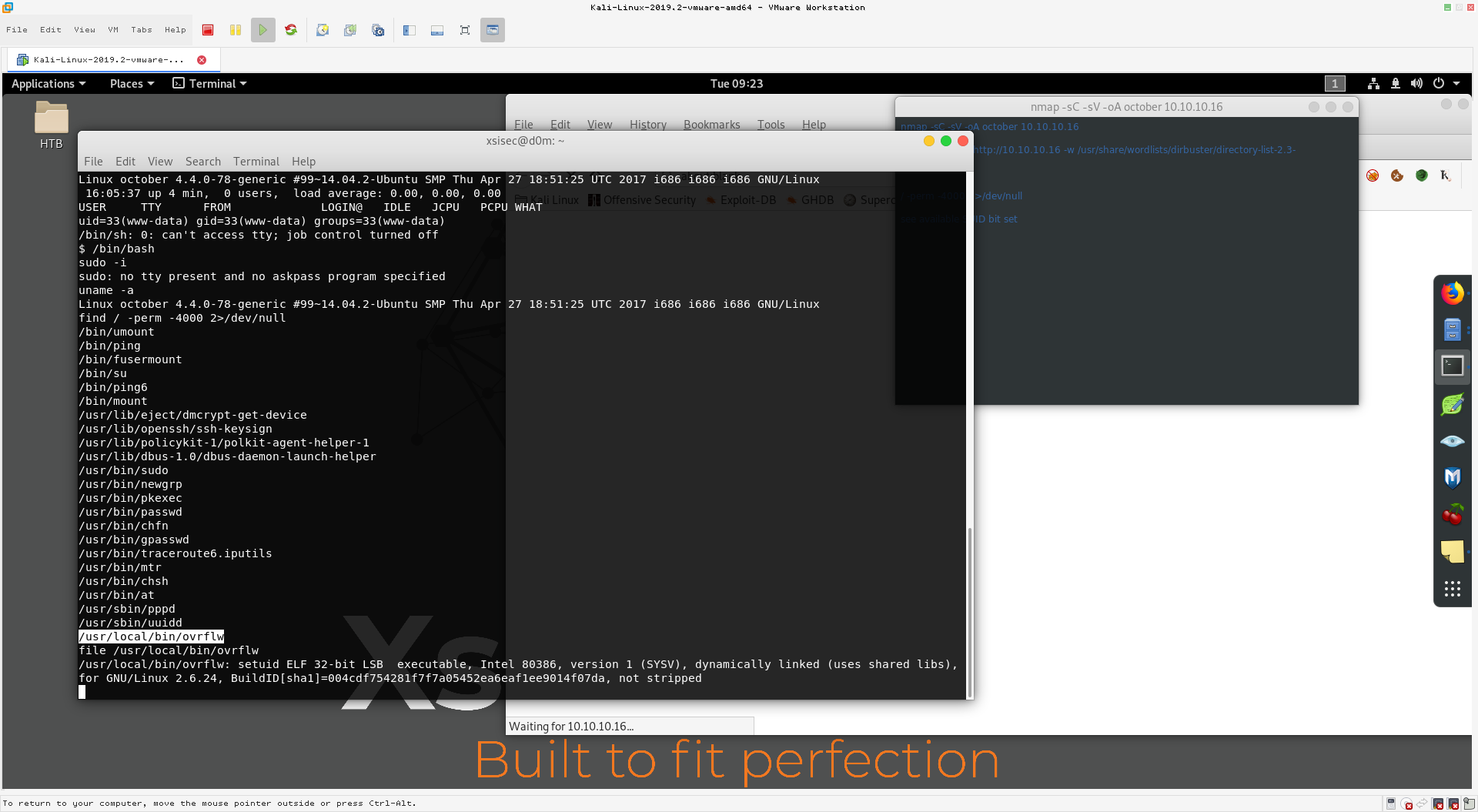This screenshot has width=1478, height=812.
Task: Click the green fox proxy extension icon
Action: pyautogui.click(x=1422, y=175)
